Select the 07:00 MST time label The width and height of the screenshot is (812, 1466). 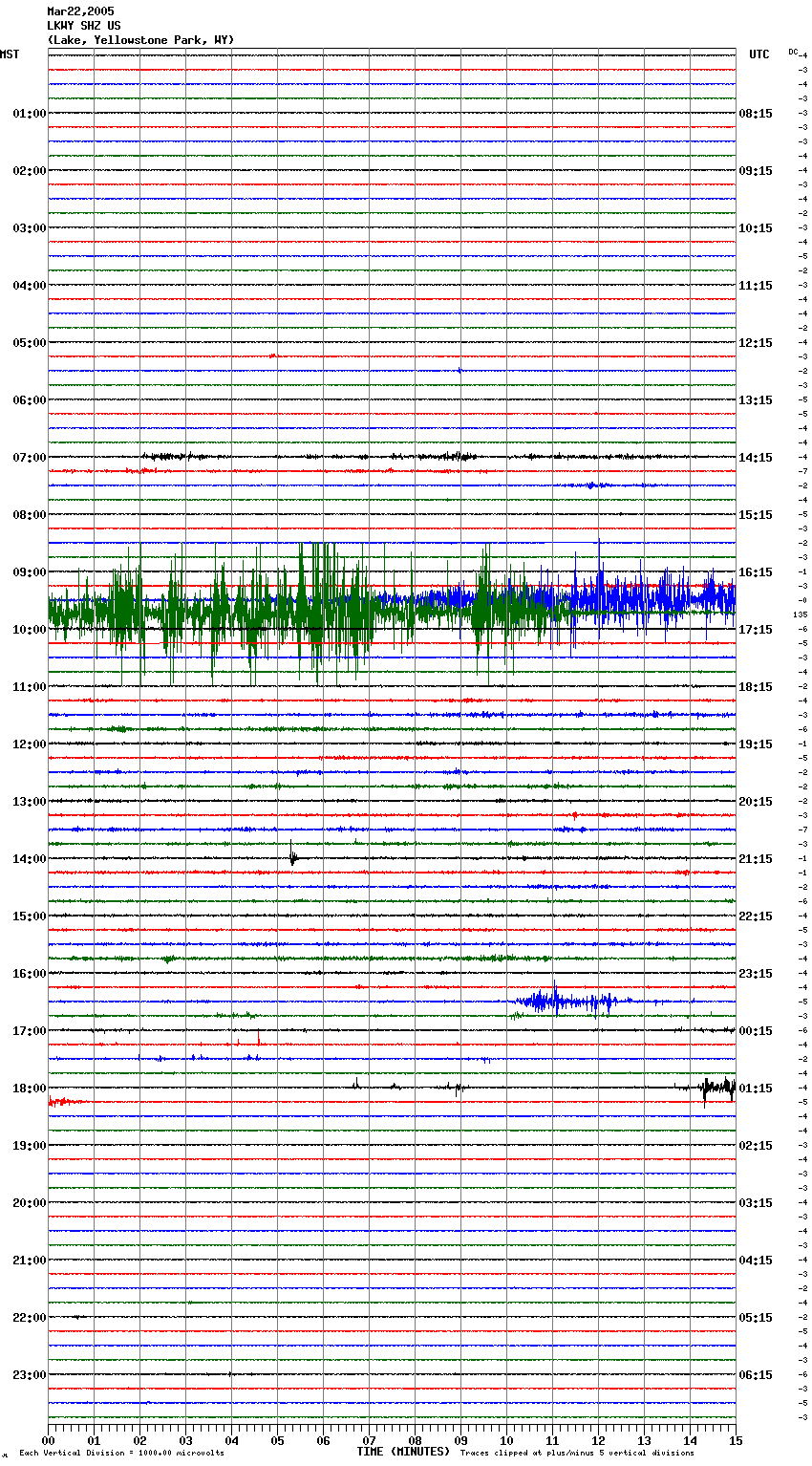(30, 458)
